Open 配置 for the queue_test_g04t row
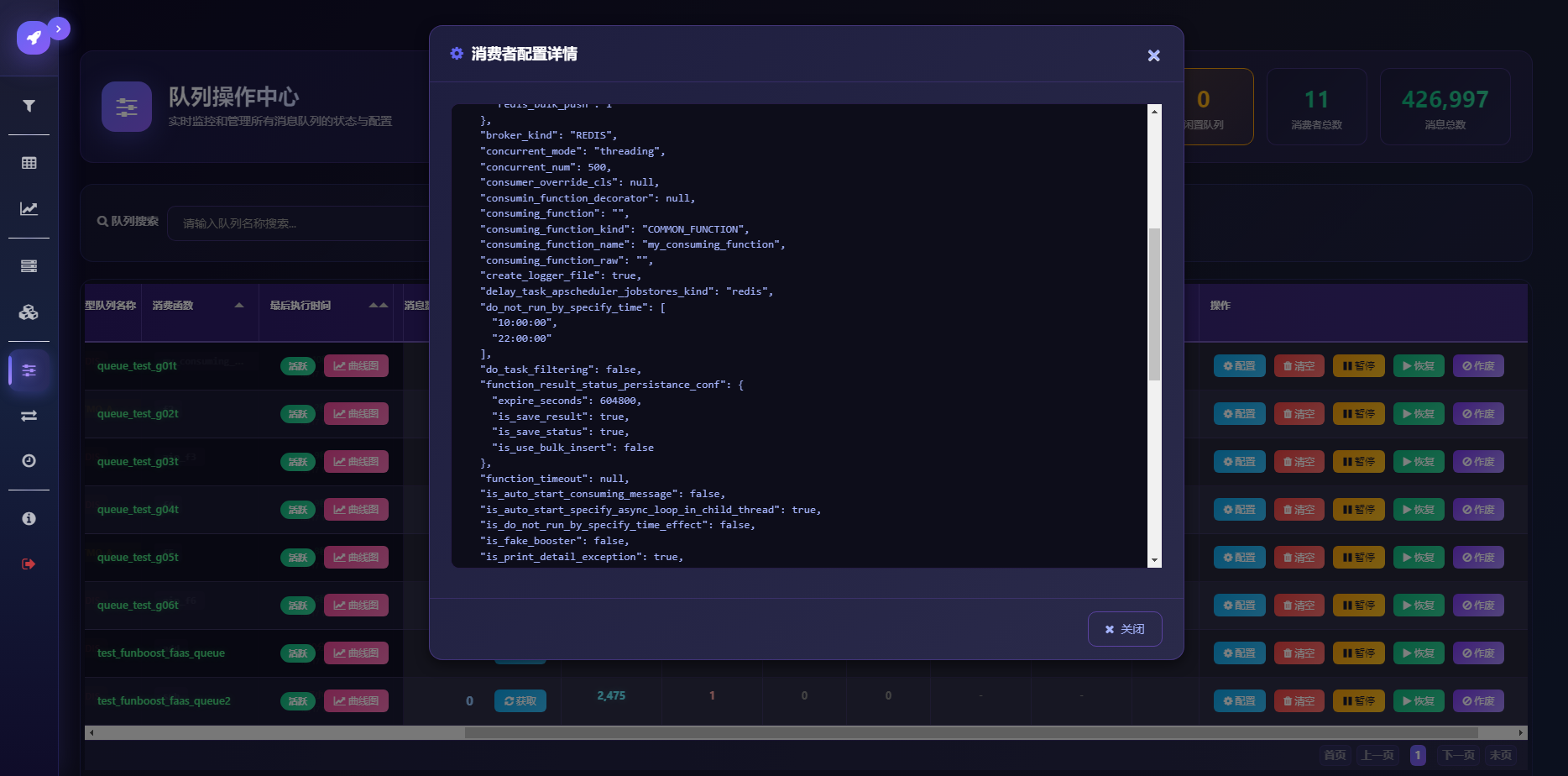 click(1240, 510)
